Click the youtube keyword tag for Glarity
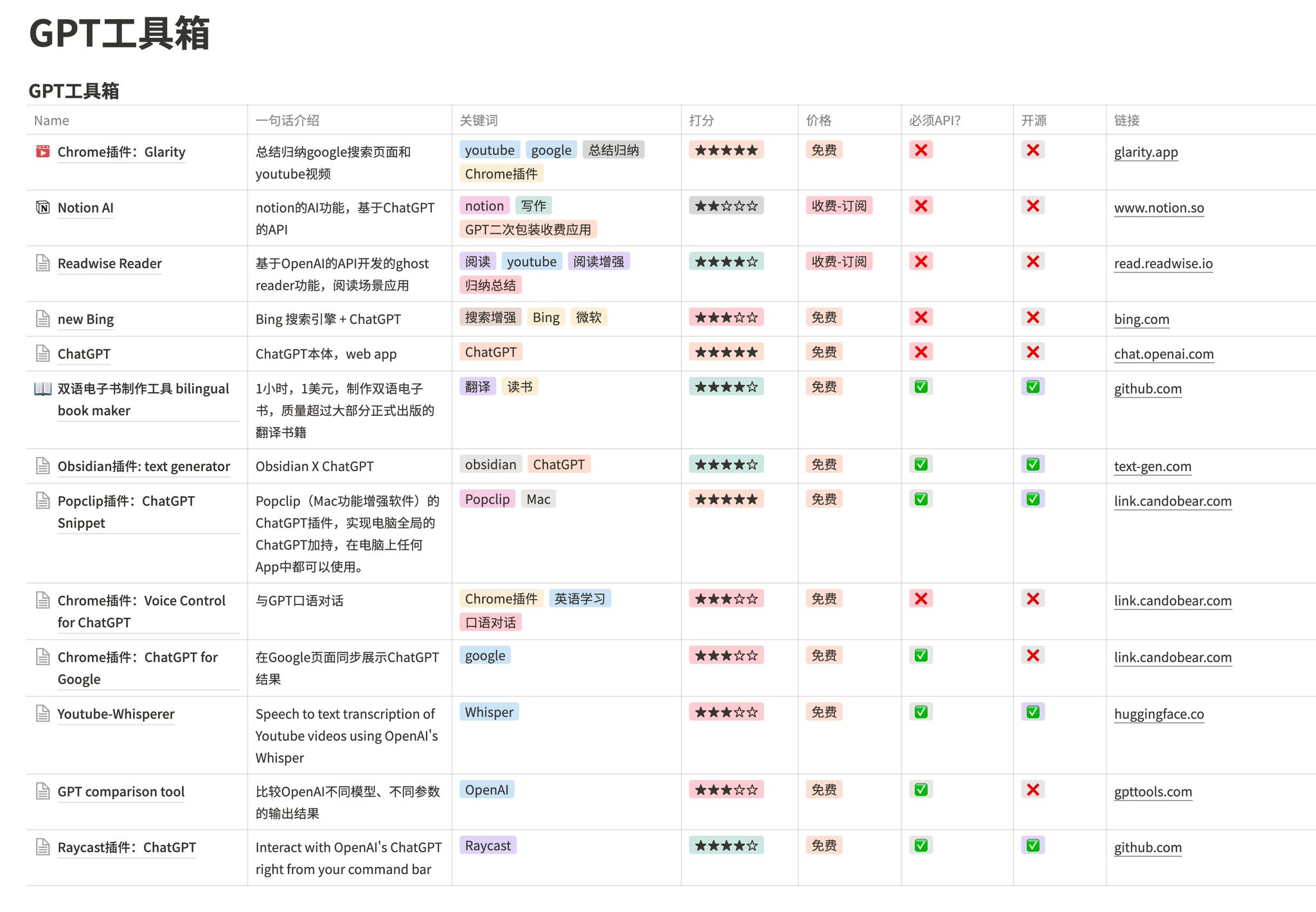Image resolution: width=1316 pixels, height=912 pixels. tap(490, 150)
